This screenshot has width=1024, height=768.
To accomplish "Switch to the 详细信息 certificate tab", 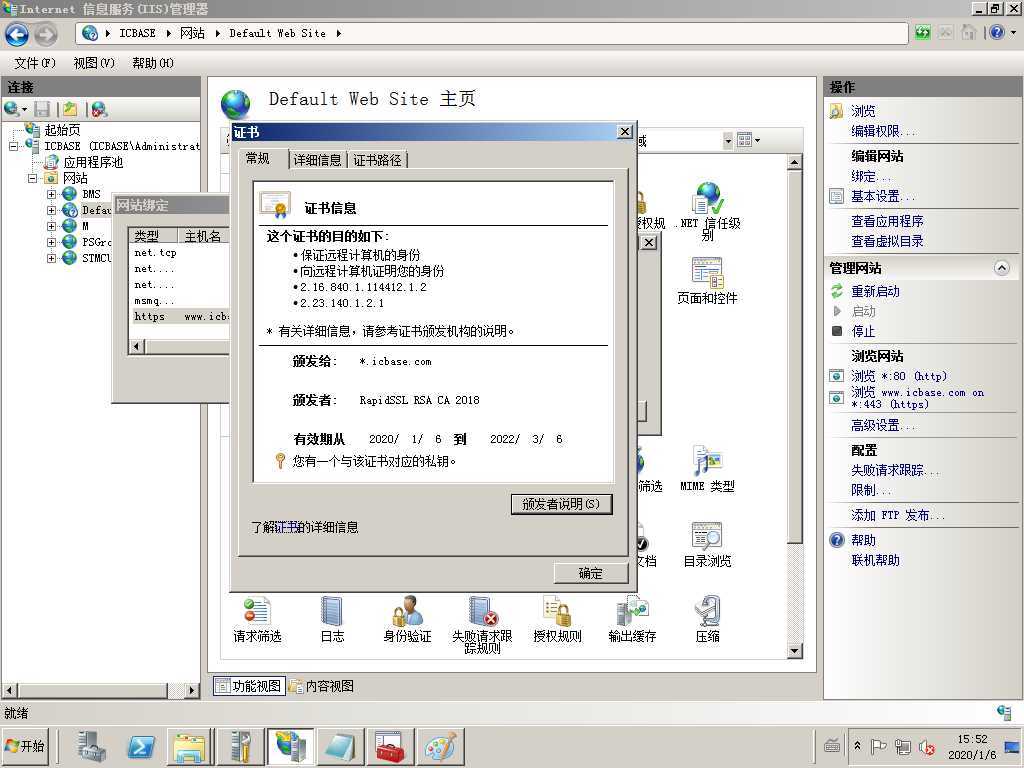I will [317, 160].
